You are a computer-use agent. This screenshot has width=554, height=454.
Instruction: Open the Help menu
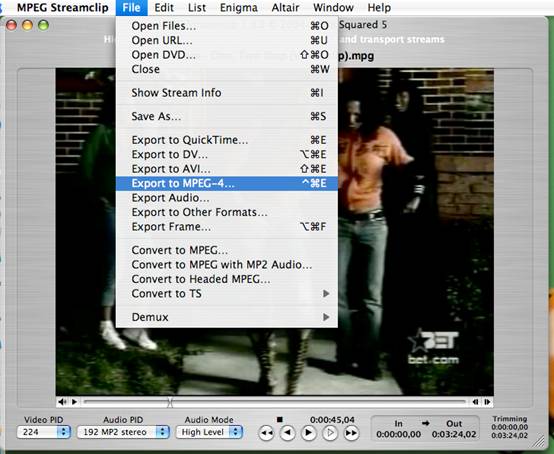tap(379, 7)
